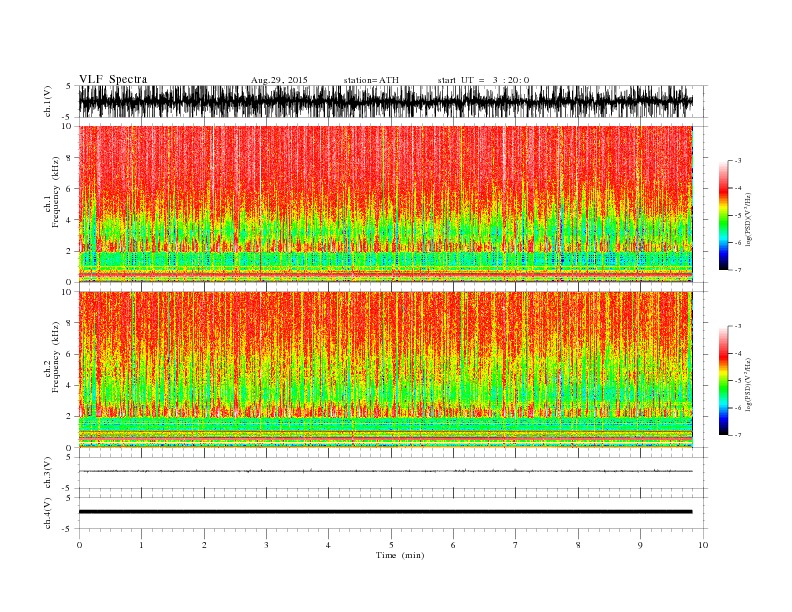Click the "ch.1(V)" waveform axis label

click(x=48, y=101)
